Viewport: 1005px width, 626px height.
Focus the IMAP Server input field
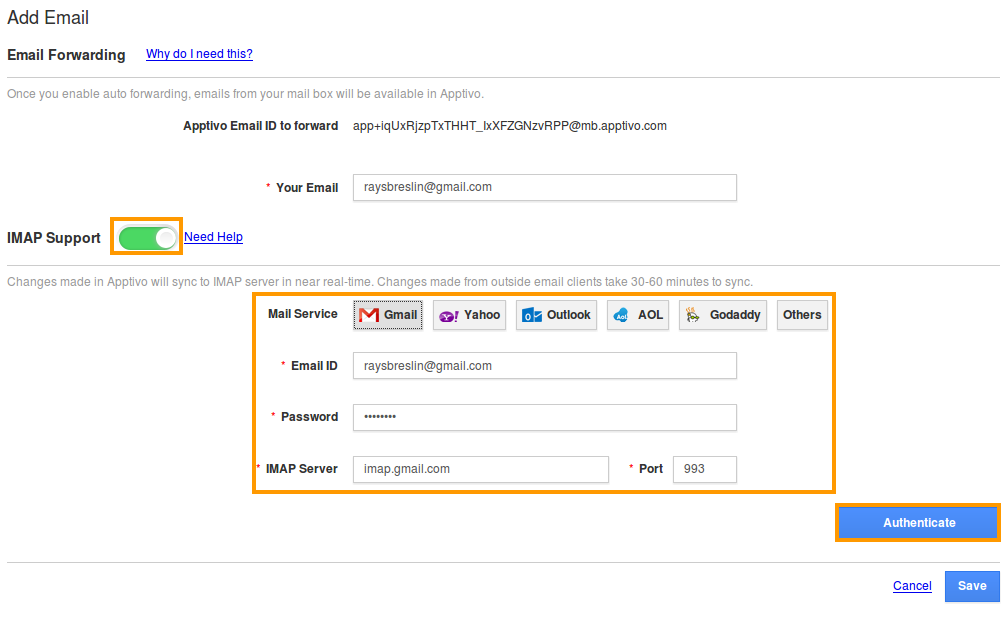tap(481, 469)
